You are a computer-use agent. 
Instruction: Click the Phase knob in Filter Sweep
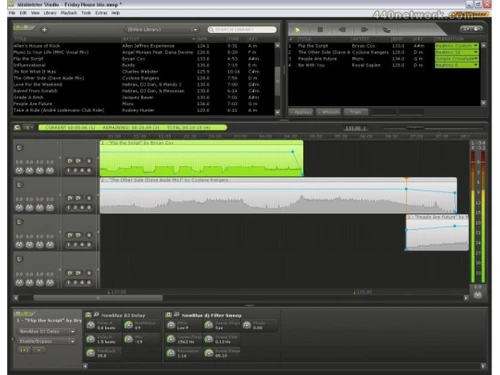(247, 325)
